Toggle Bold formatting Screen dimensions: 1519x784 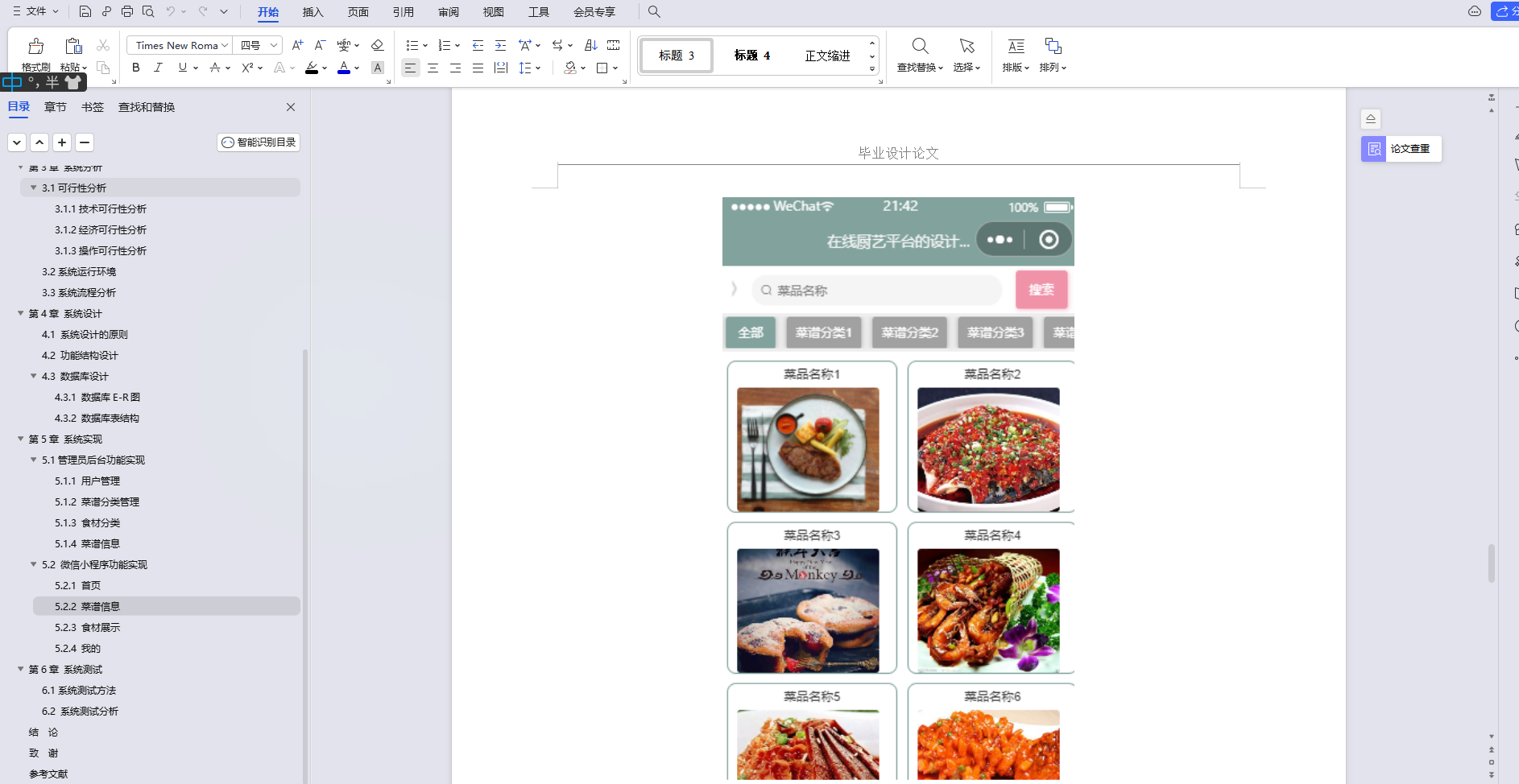coord(135,68)
